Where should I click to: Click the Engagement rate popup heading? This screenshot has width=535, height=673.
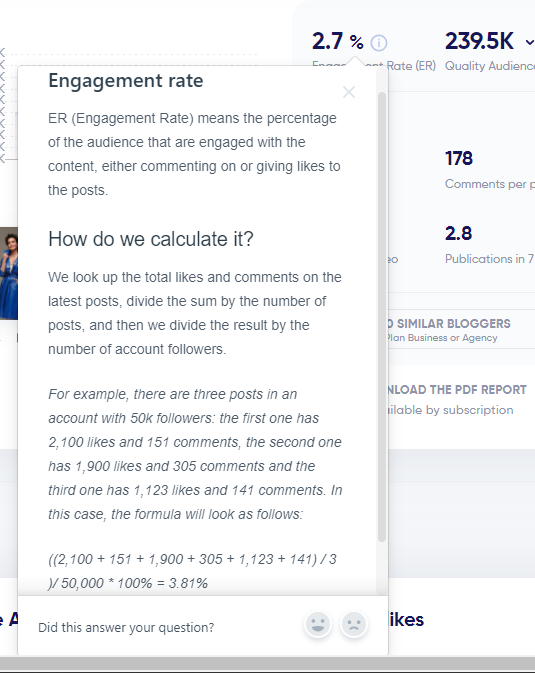tap(126, 81)
